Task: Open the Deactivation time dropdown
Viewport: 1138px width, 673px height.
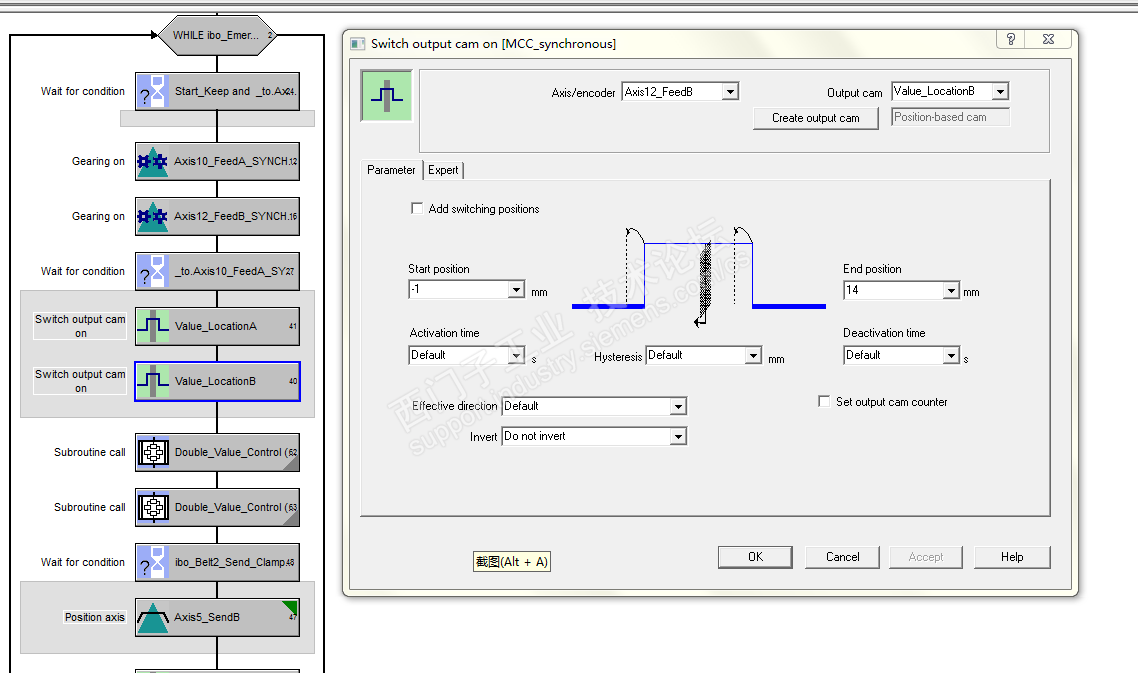Action: [951, 355]
